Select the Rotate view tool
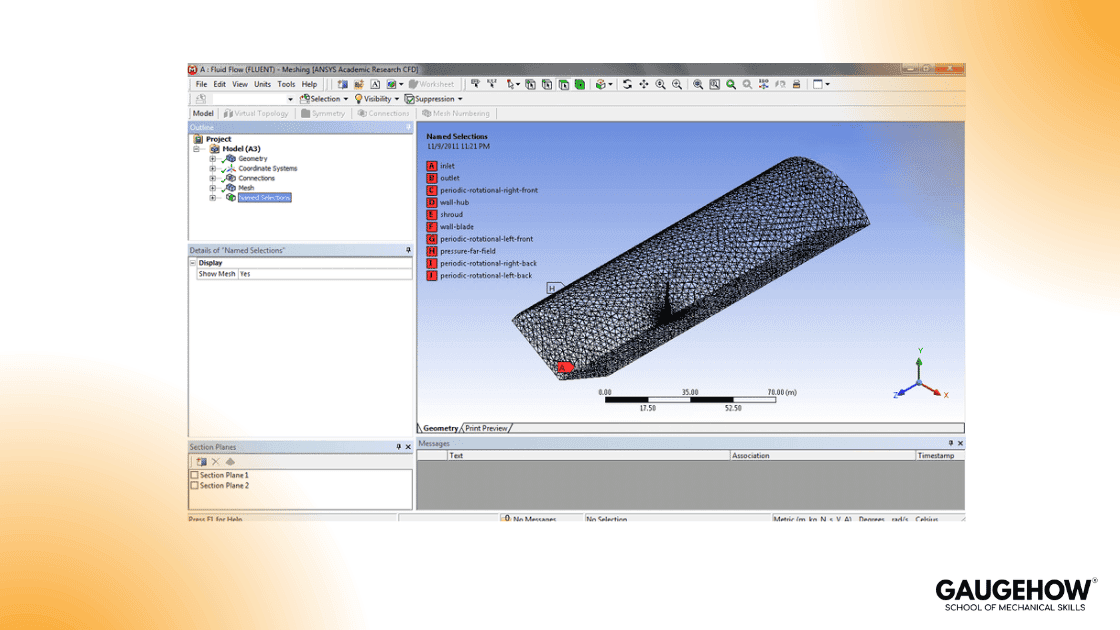The width and height of the screenshot is (1120, 630). [627, 84]
